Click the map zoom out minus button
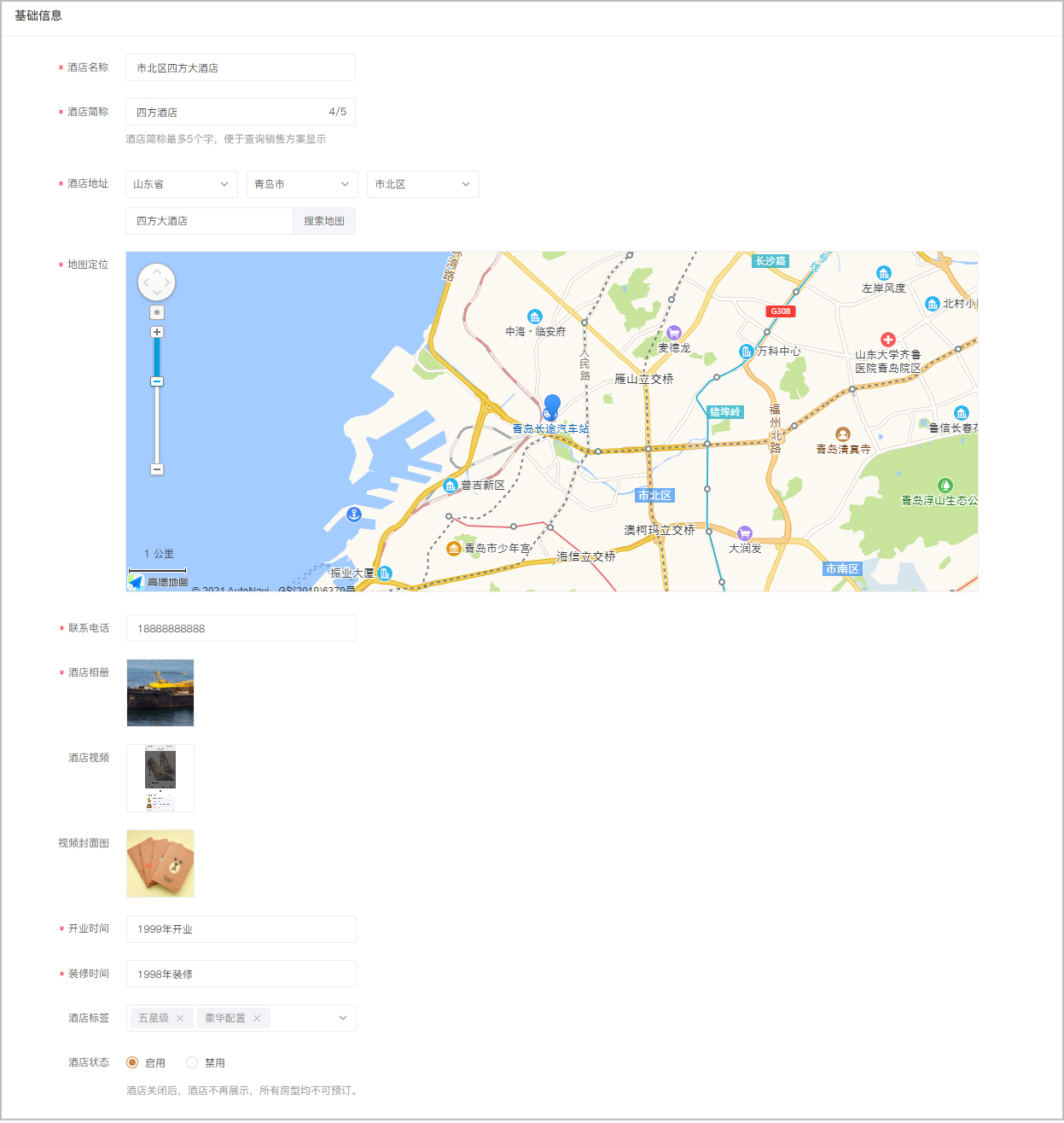 157,469
